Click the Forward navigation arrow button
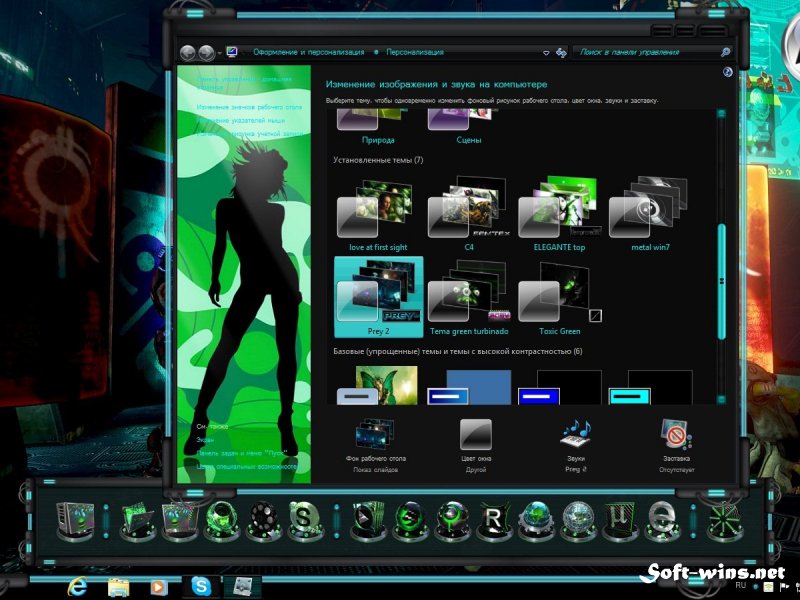Viewport: 800px width, 600px height. click(x=206, y=52)
